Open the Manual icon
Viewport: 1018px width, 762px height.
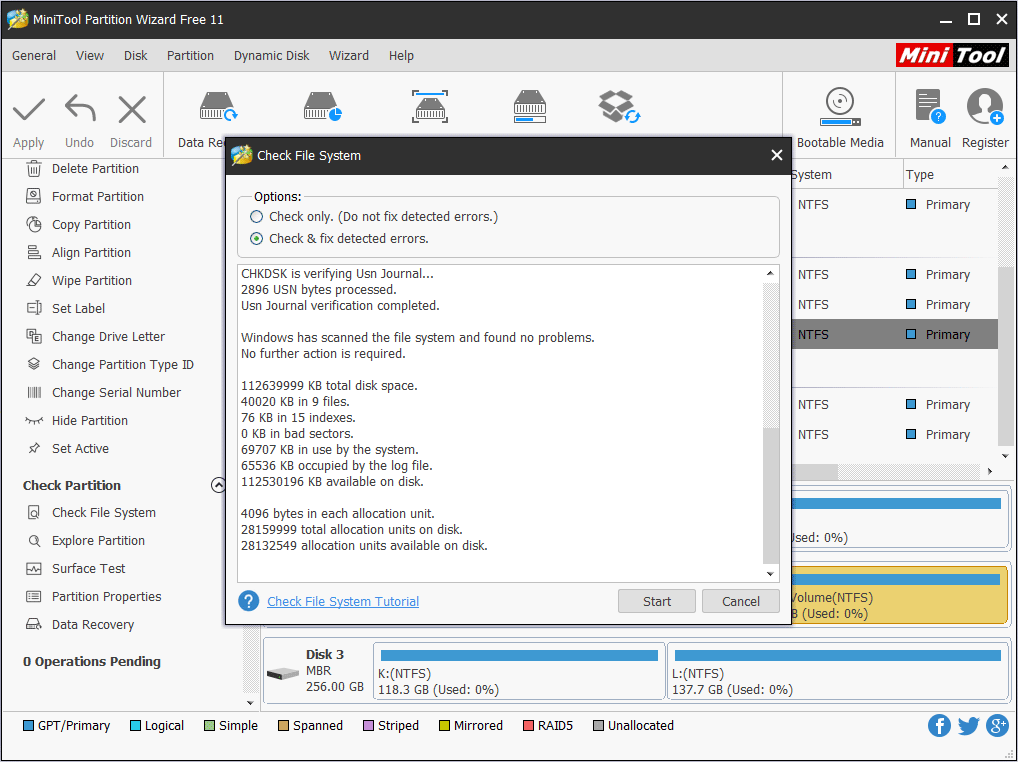[x=930, y=107]
